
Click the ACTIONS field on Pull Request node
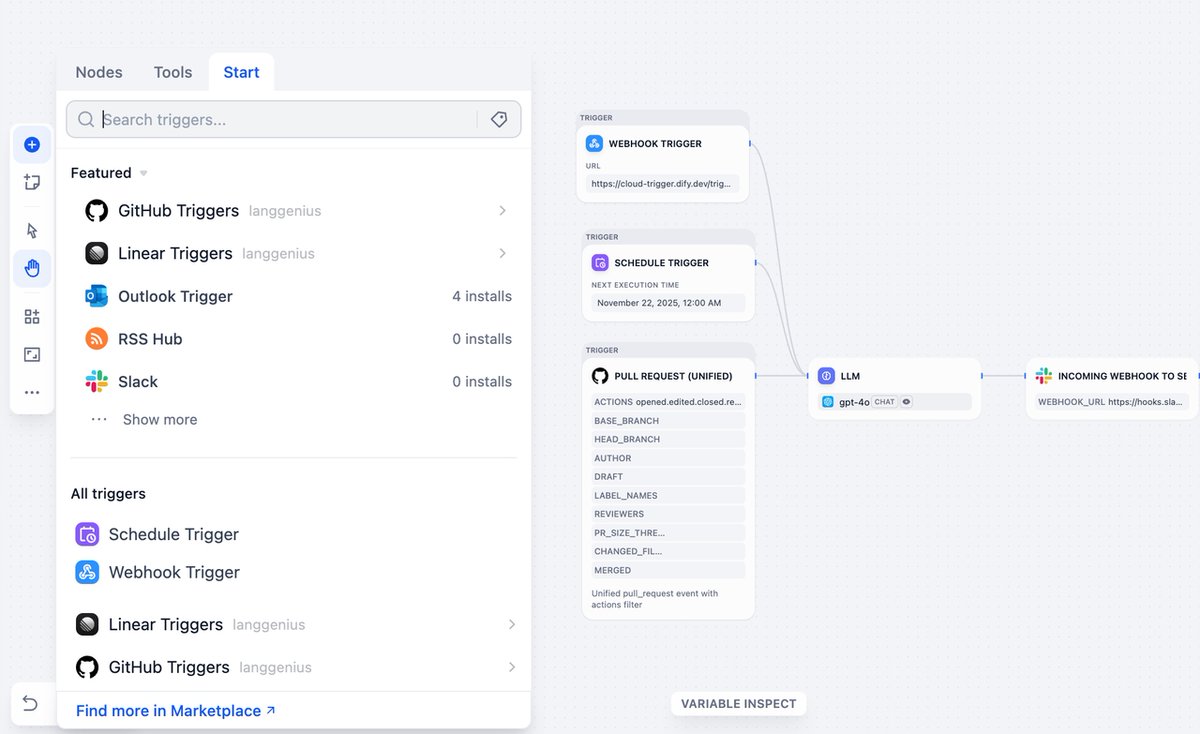click(668, 402)
